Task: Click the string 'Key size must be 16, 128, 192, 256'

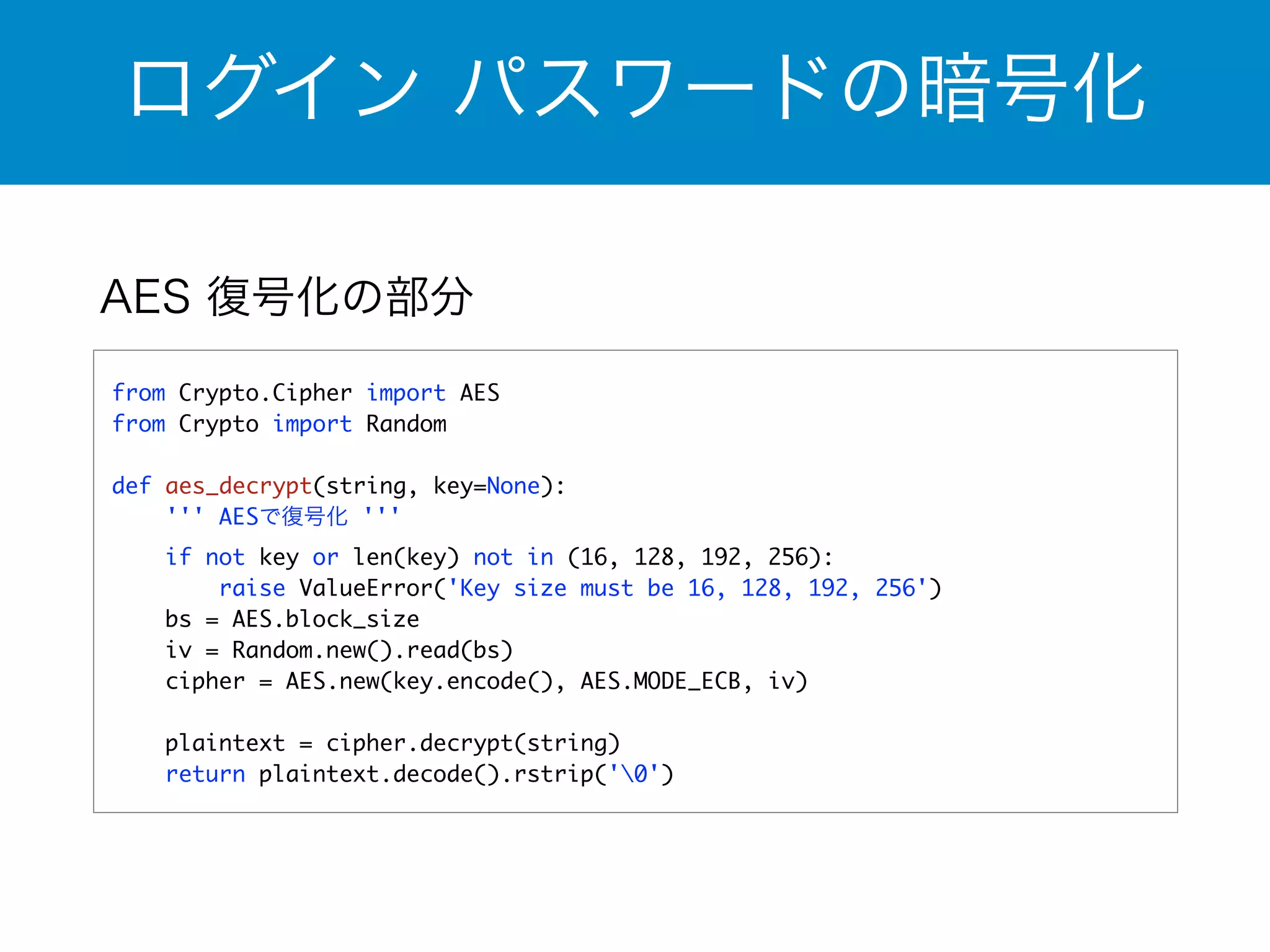Action: (687, 588)
